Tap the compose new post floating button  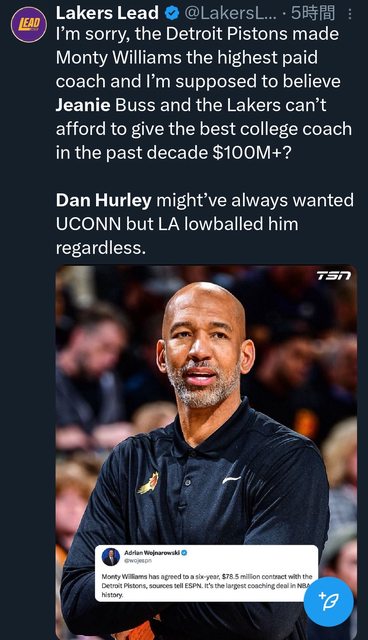coord(329,602)
